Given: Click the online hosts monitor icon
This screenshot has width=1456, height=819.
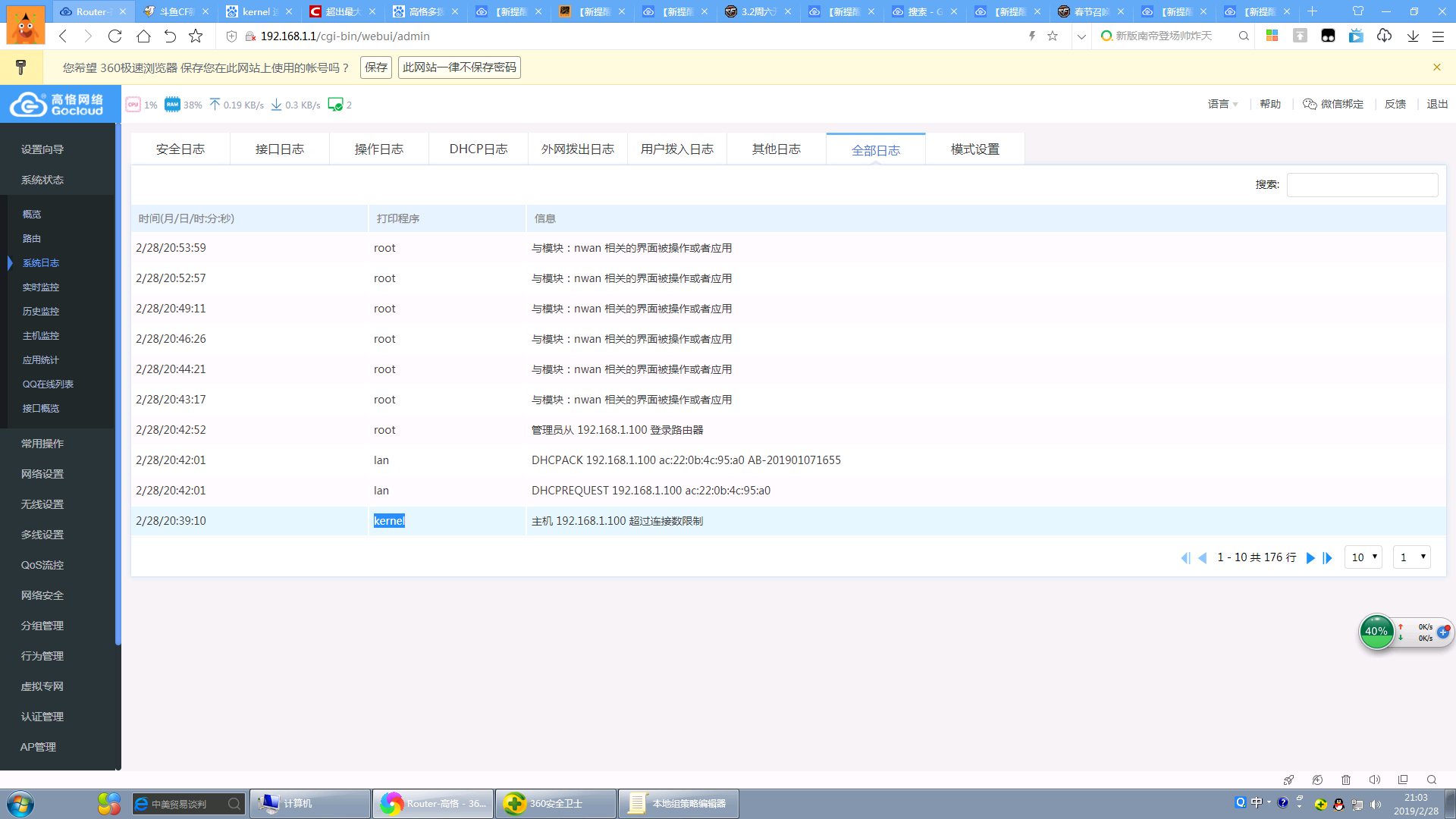Looking at the screenshot, I should coord(335,105).
